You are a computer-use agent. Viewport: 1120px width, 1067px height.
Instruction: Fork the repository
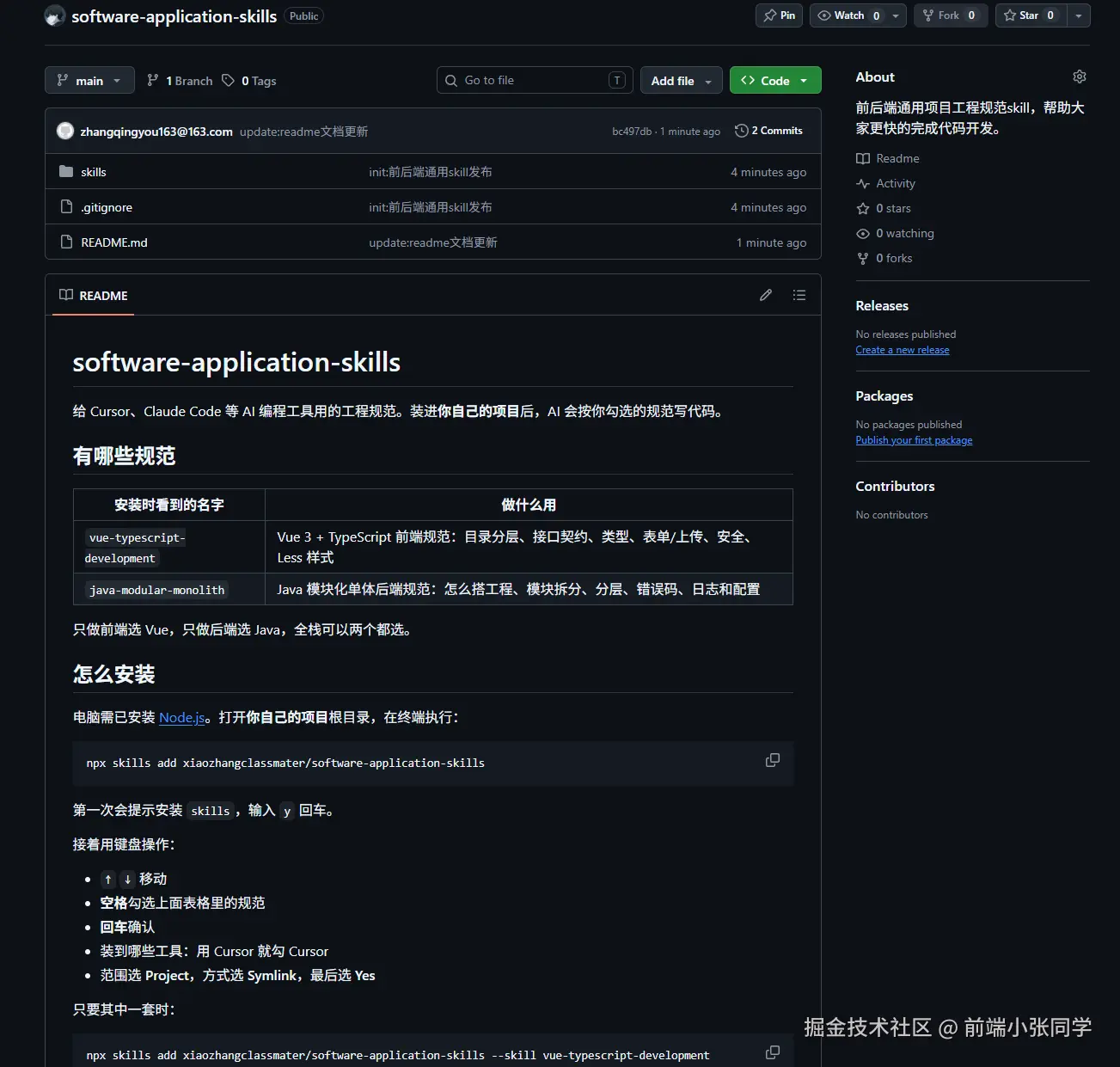(x=950, y=15)
